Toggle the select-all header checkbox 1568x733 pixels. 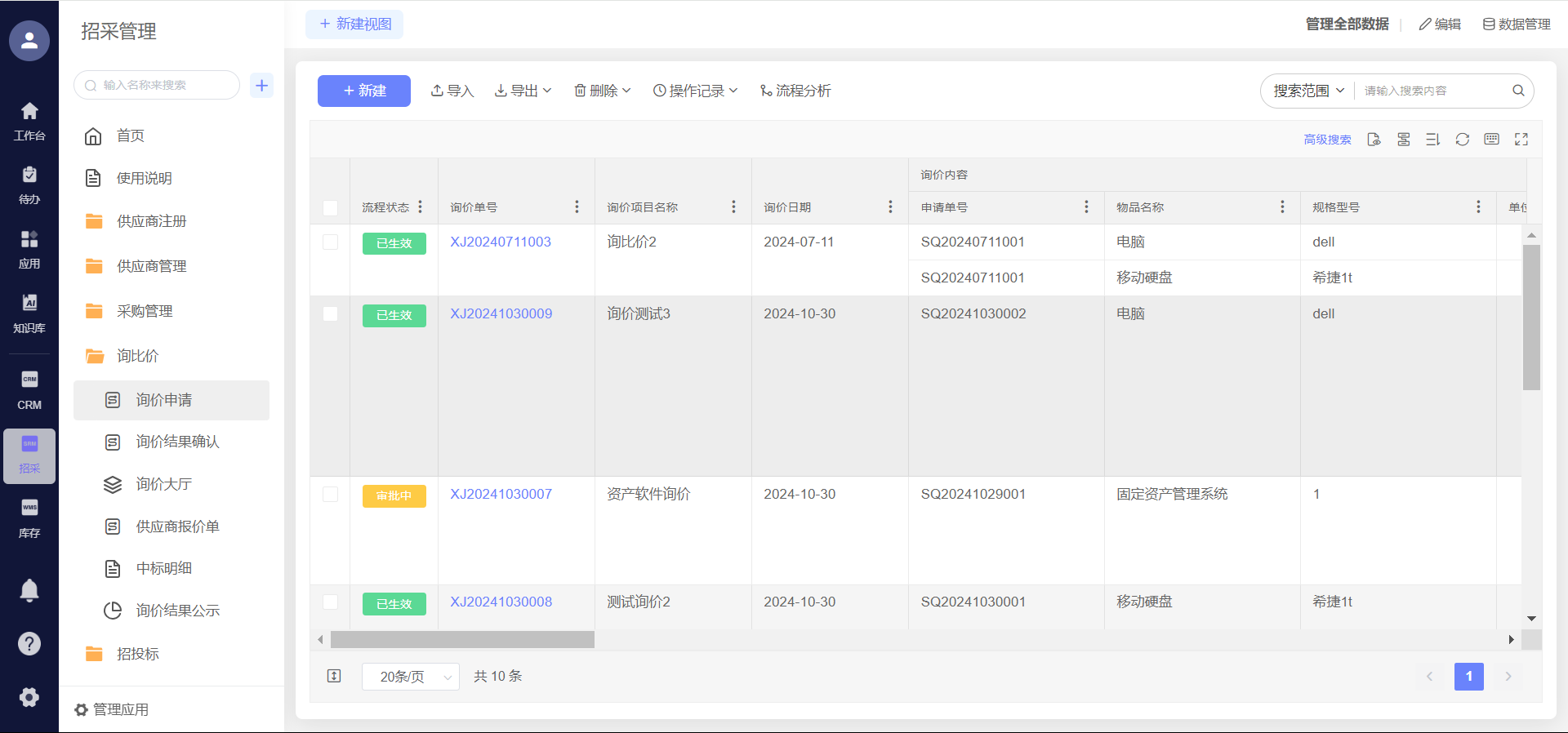point(330,208)
